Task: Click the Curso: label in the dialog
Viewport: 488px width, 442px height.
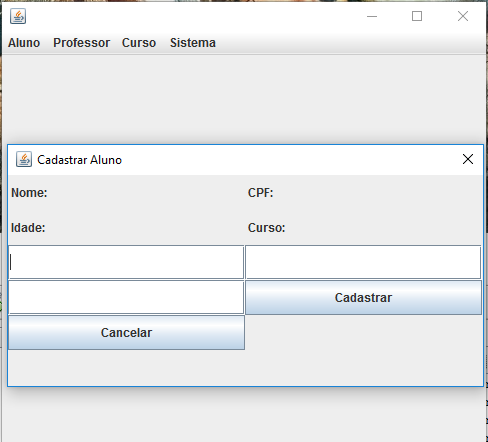Action: point(266,228)
